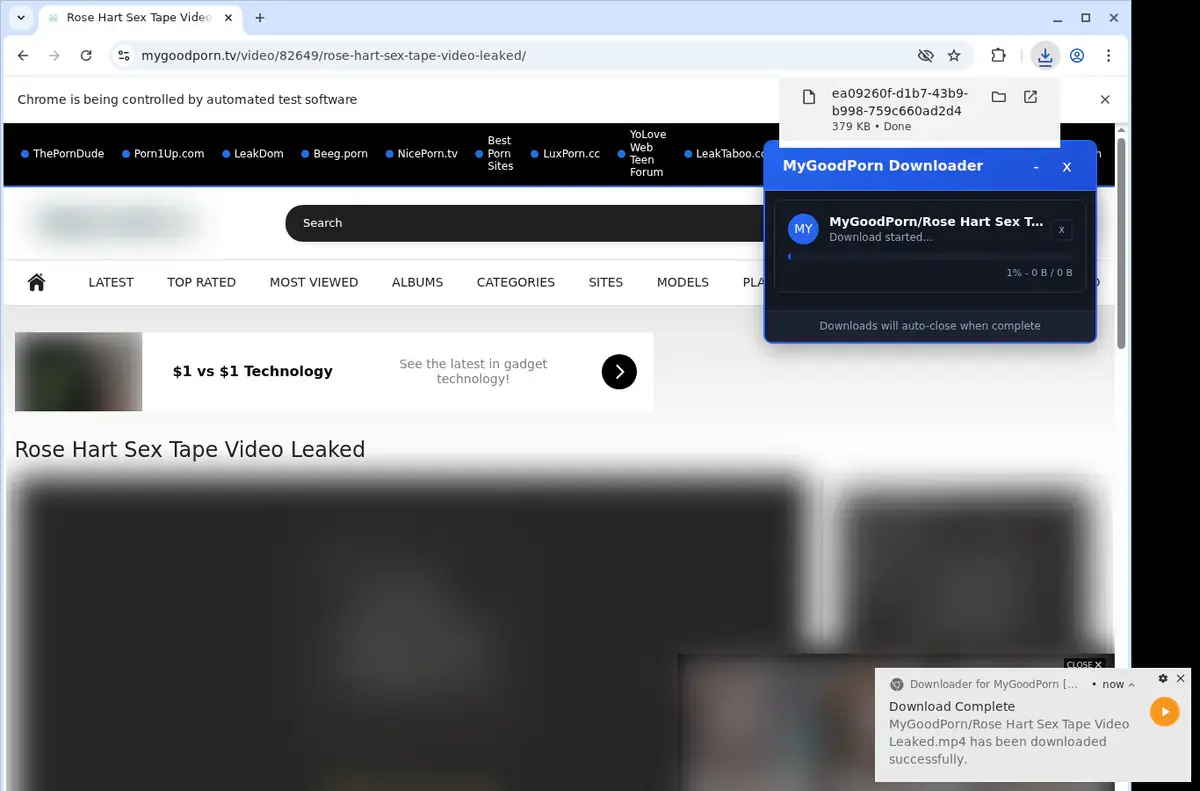The width and height of the screenshot is (1200, 791).
Task: Open the ALBUMS menu item
Action: [x=417, y=282]
